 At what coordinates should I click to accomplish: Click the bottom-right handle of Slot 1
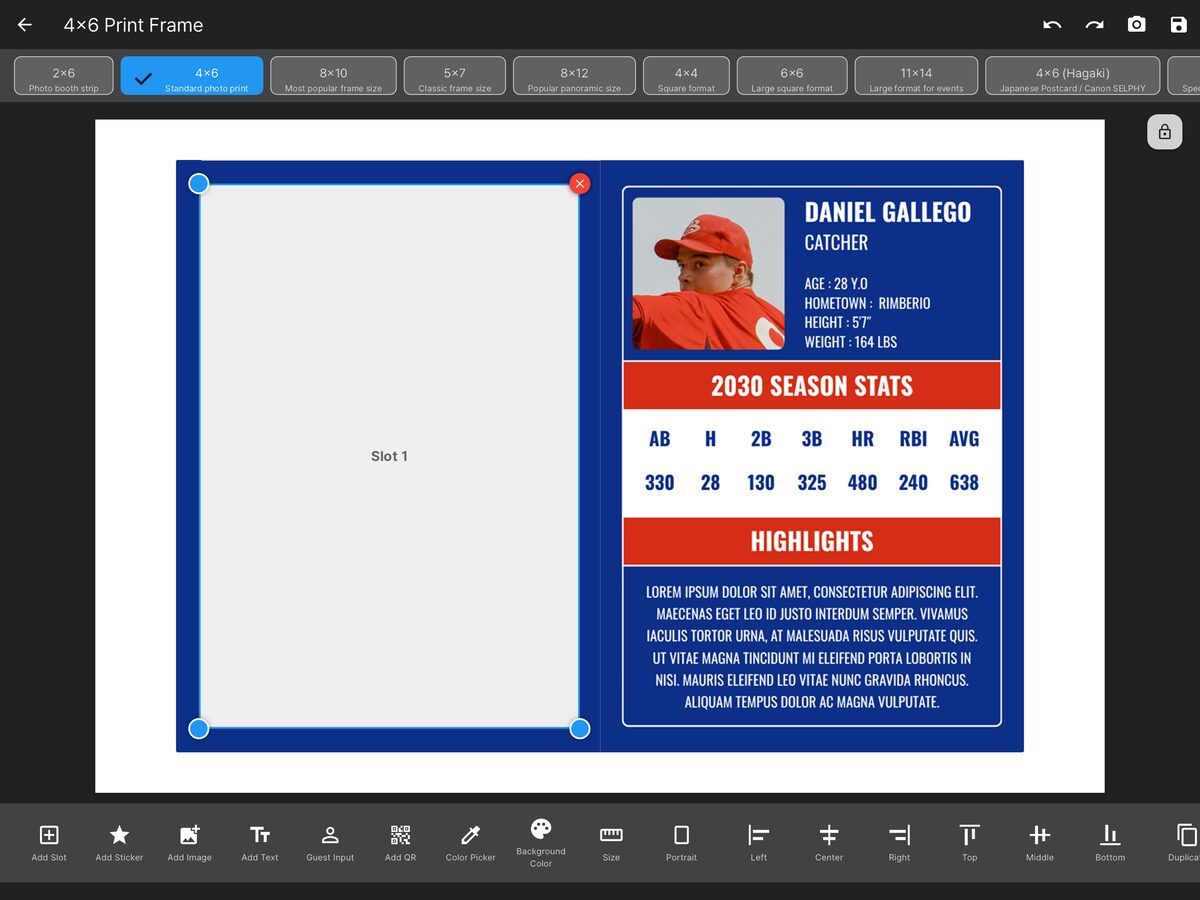point(580,728)
